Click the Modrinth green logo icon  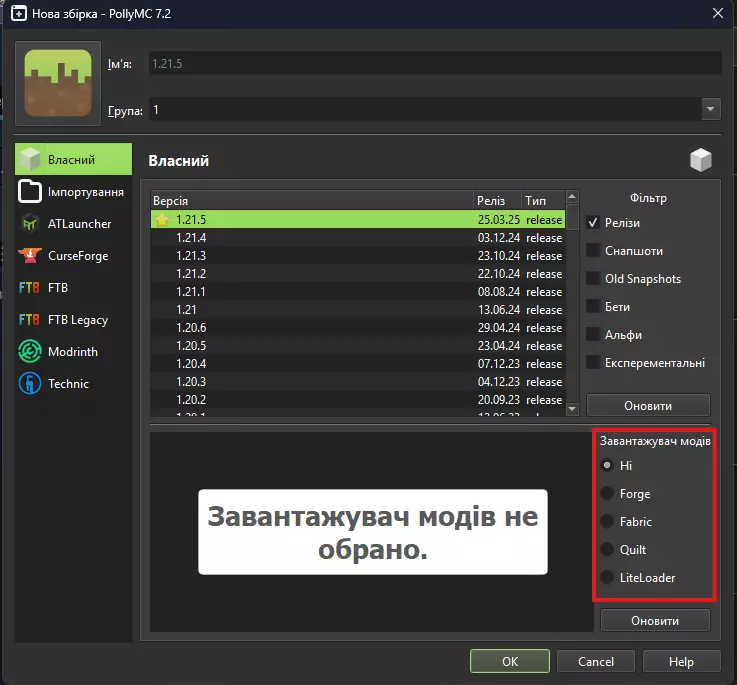(x=30, y=352)
